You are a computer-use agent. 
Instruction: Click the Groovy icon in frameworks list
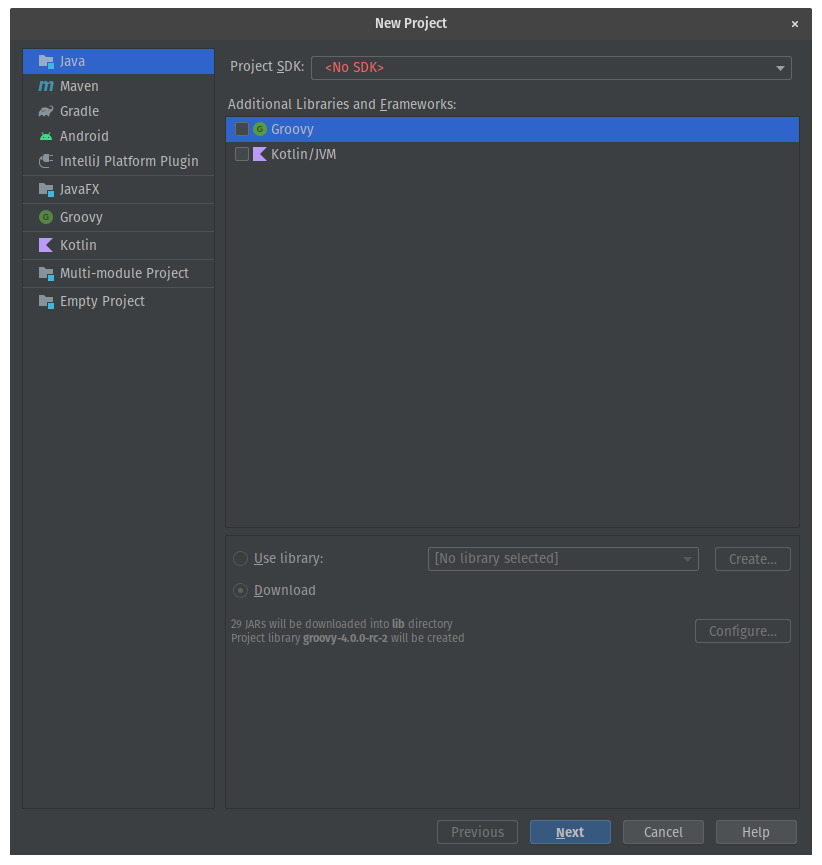pyautogui.click(x=260, y=129)
